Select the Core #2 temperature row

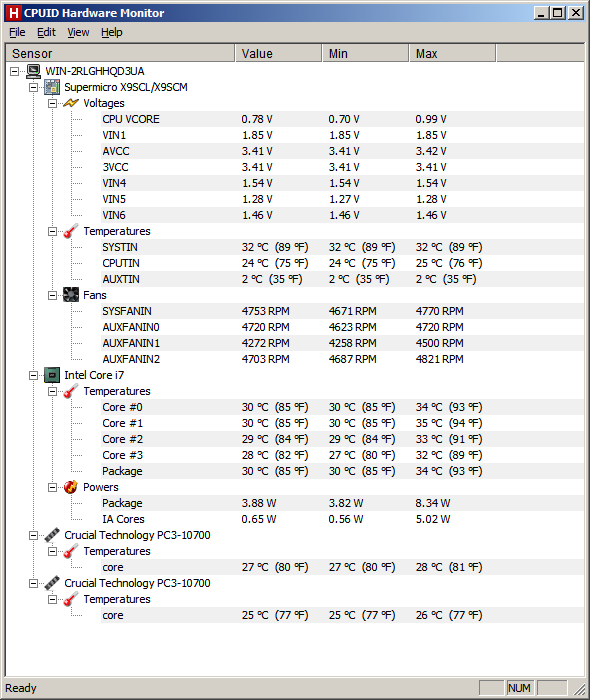(x=342, y=439)
